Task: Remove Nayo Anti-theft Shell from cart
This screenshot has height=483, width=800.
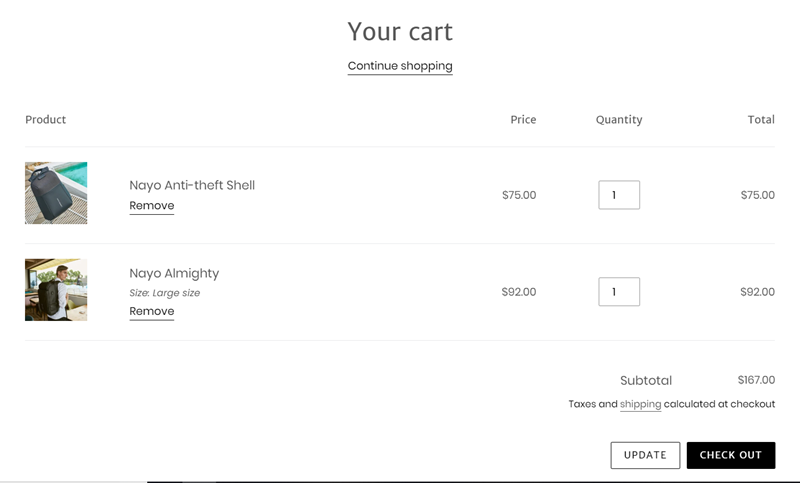Action: coord(152,206)
